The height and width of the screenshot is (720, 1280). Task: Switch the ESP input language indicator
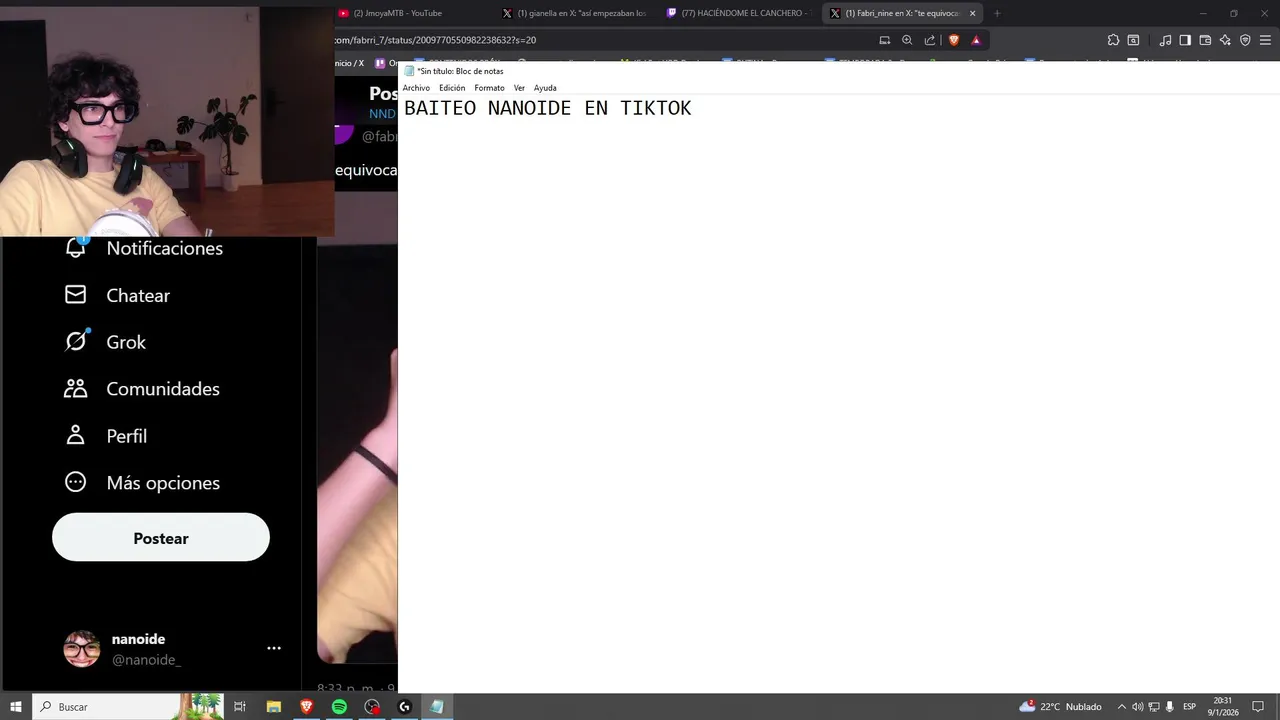tap(1189, 707)
